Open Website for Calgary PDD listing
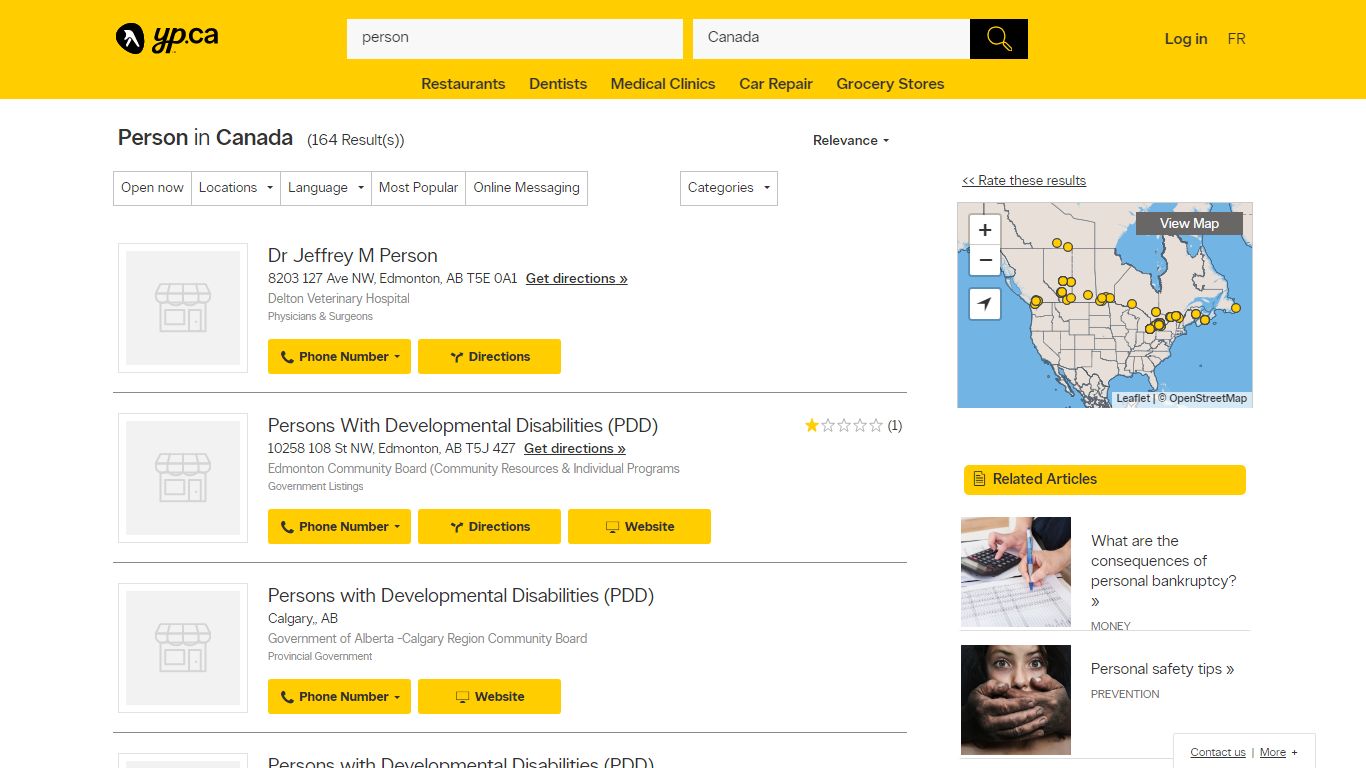 489,697
